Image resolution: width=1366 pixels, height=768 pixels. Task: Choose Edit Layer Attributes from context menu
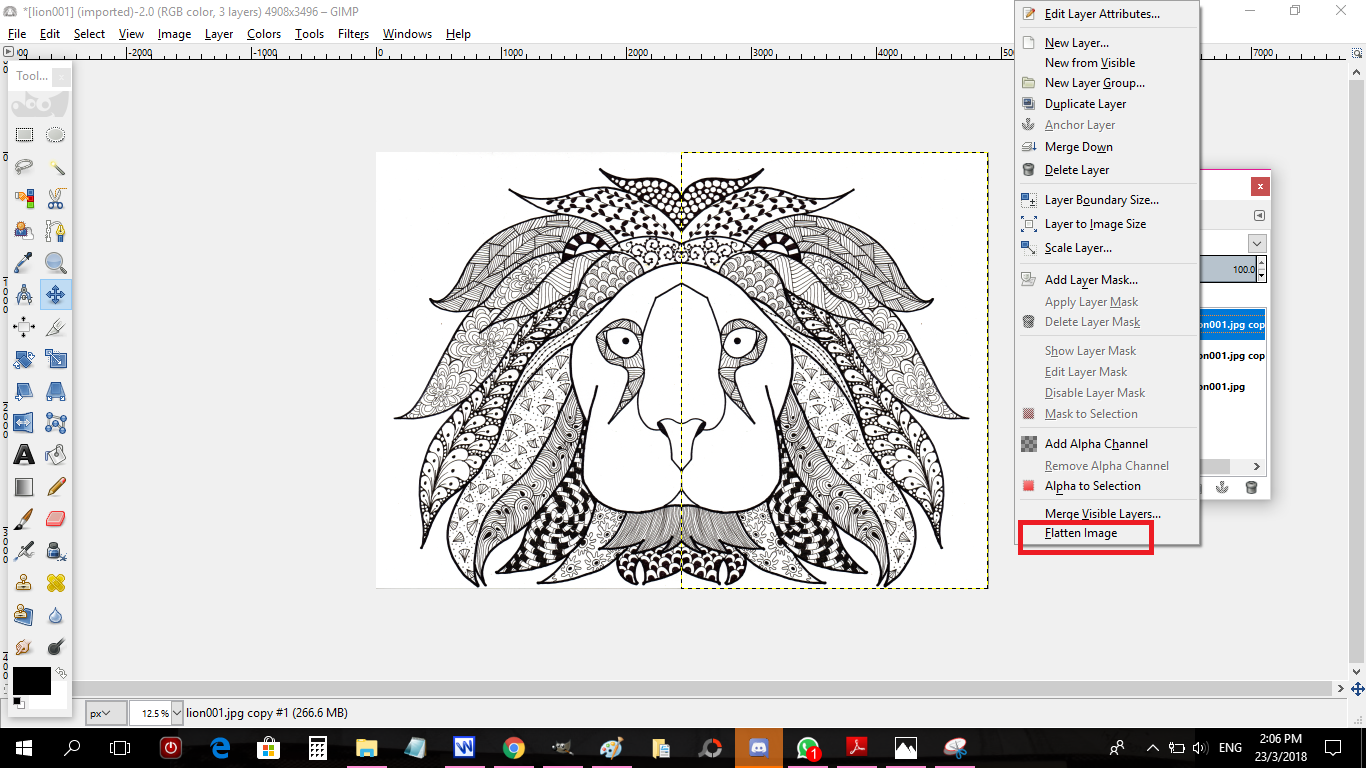pos(1102,14)
